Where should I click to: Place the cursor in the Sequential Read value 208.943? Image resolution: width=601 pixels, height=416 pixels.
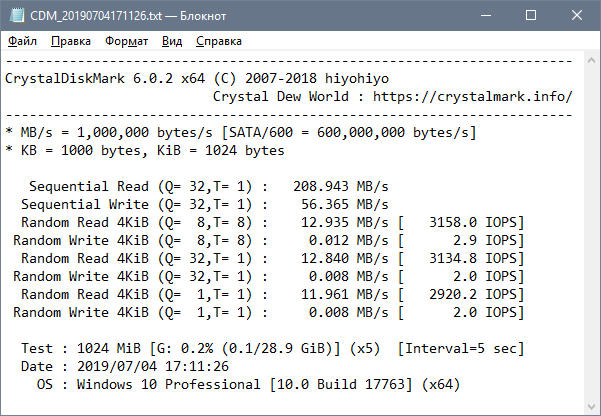click(321, 187)
